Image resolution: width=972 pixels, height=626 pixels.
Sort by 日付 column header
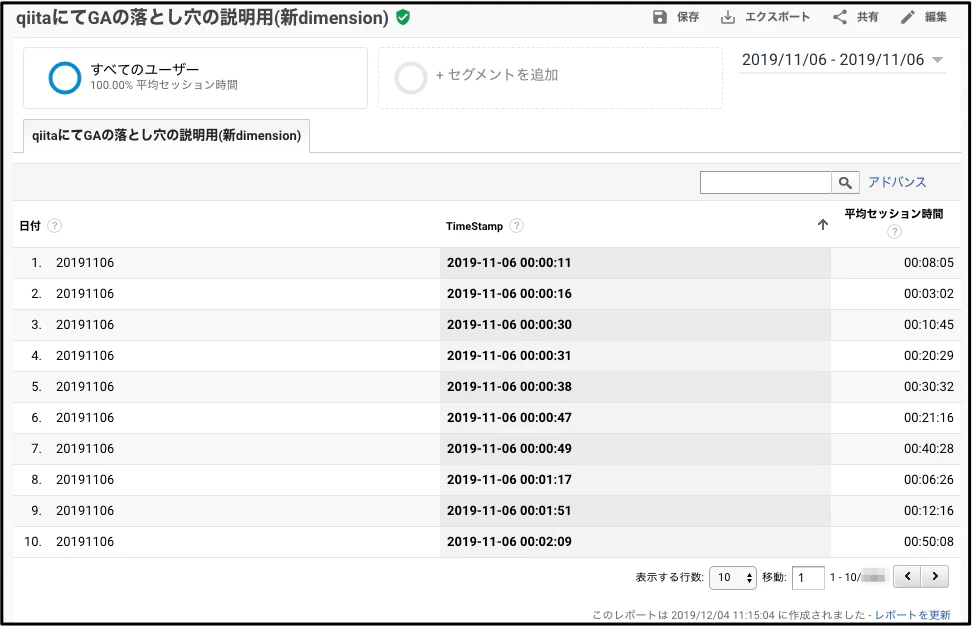(x=30, y=226)
